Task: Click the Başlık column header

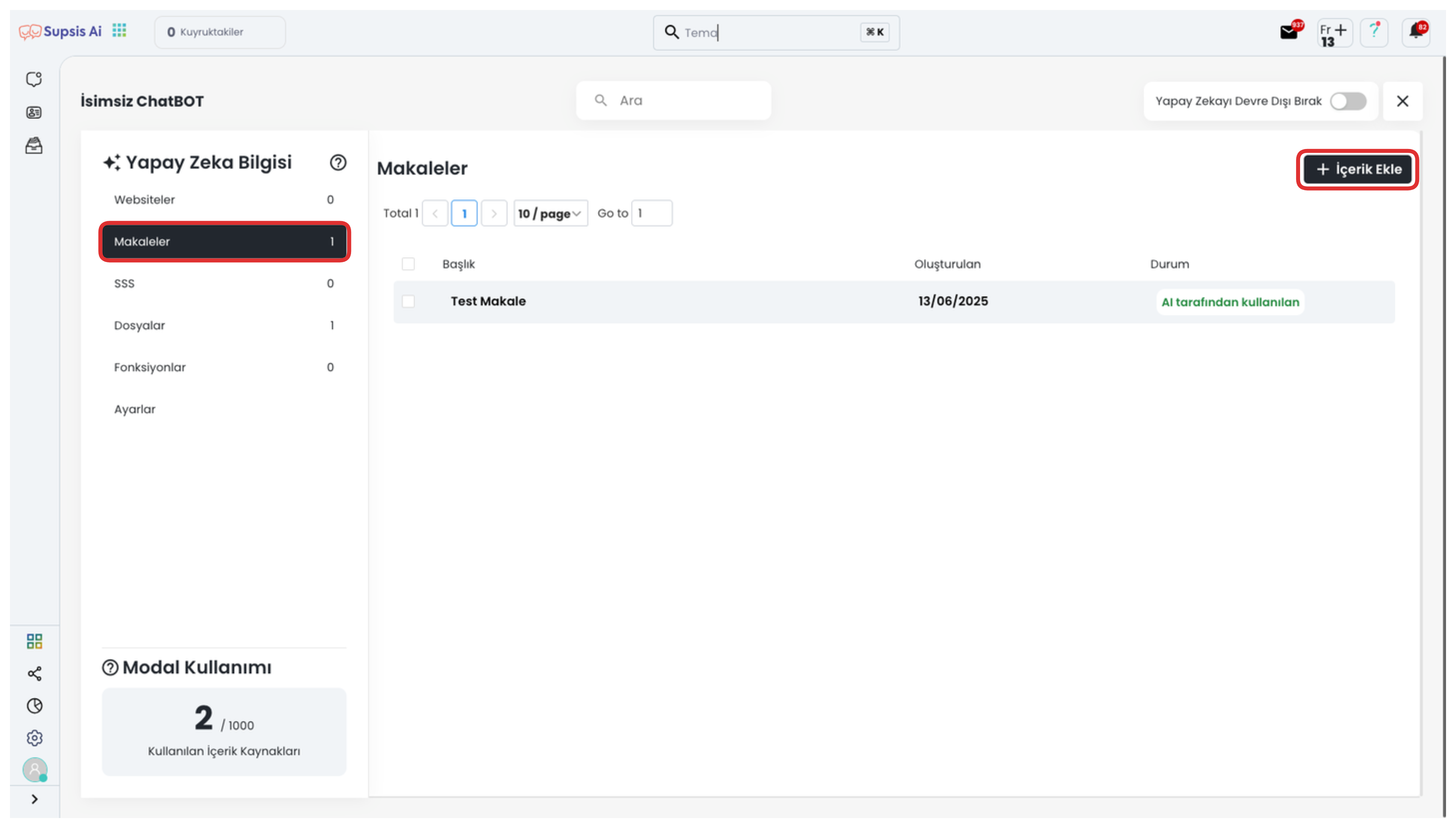Action: click(459, 264)
